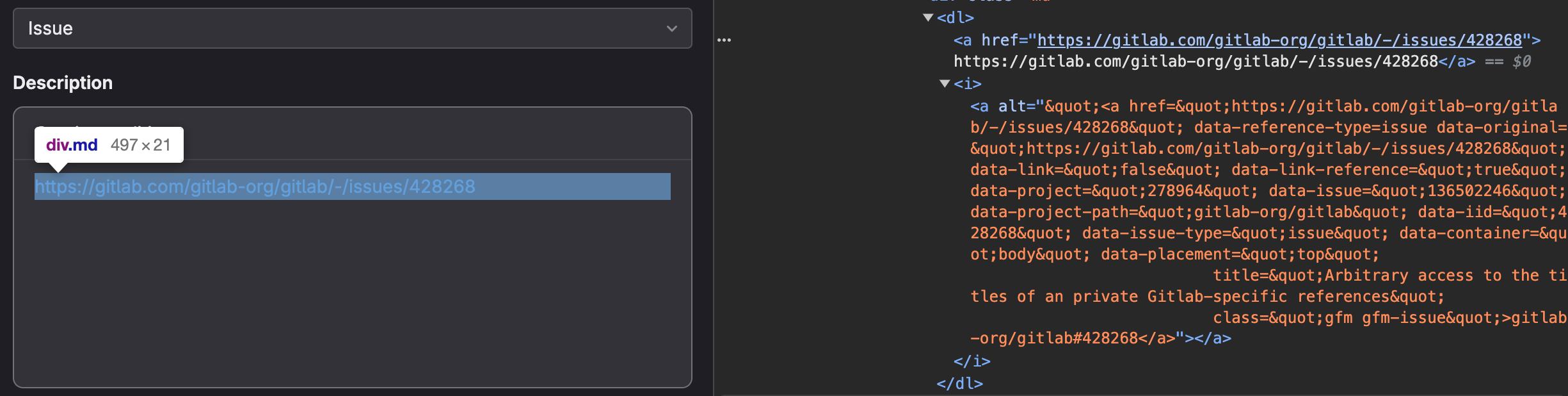Click the data-placement="top" attribute text
1568x396 pixels.
coord(1240,254)
